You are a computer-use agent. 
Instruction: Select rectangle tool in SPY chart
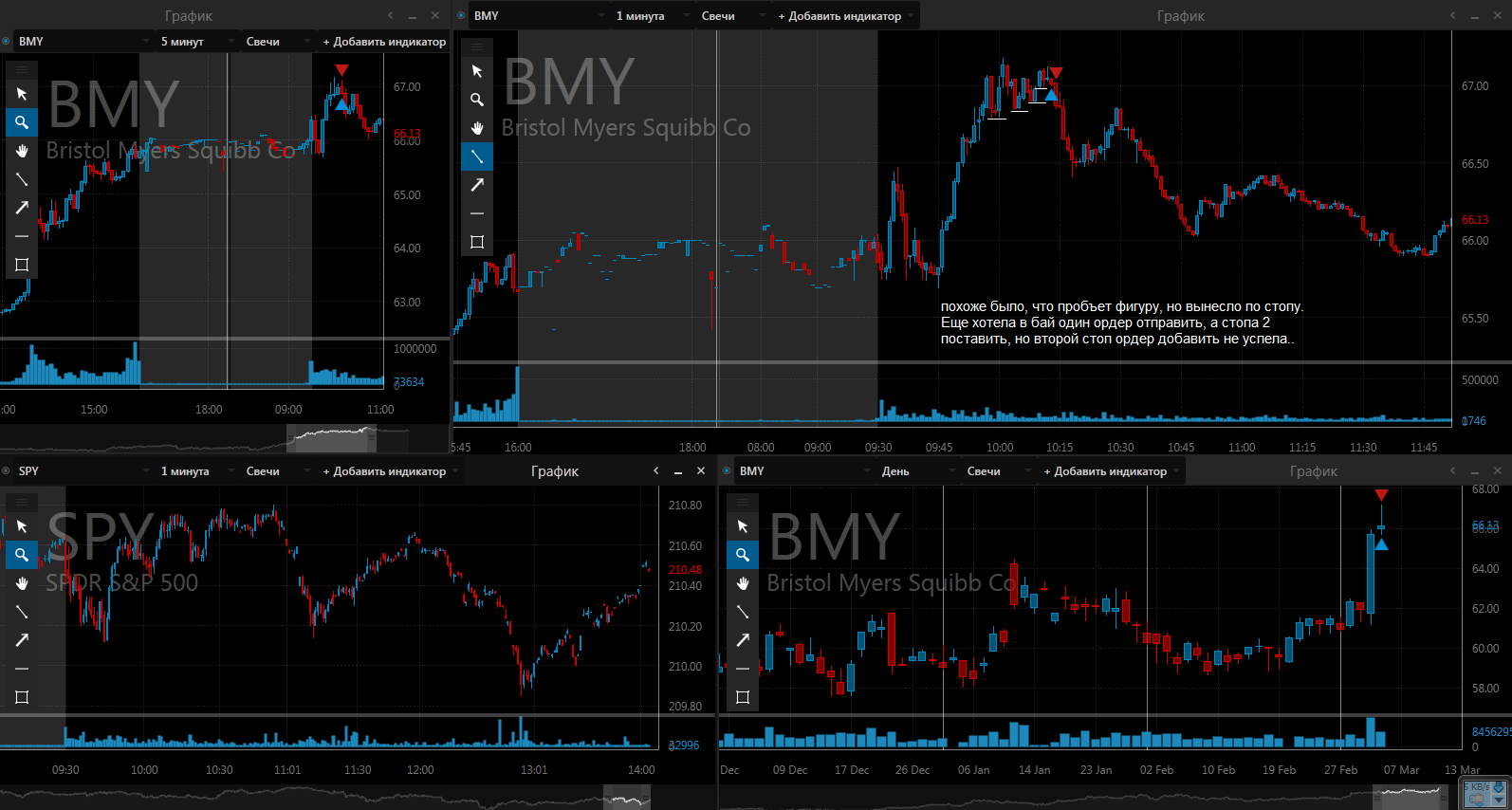(22, 697)
